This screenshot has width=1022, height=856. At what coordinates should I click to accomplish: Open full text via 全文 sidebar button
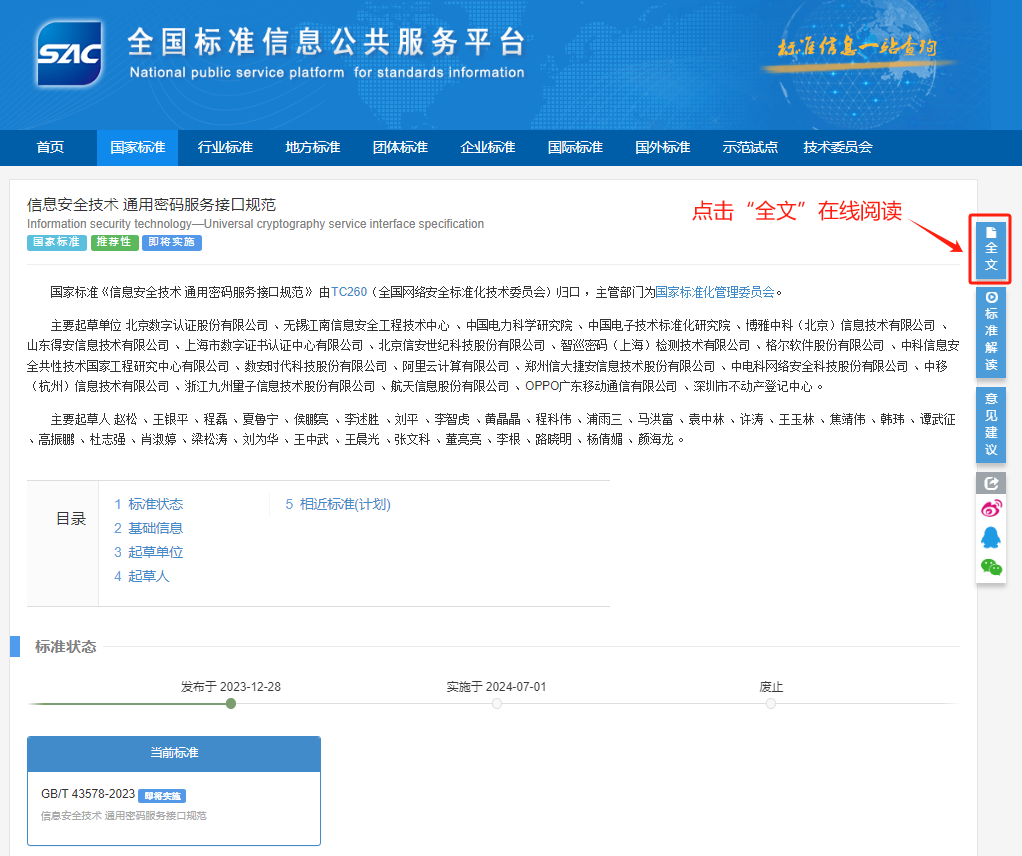coord(990,247)
